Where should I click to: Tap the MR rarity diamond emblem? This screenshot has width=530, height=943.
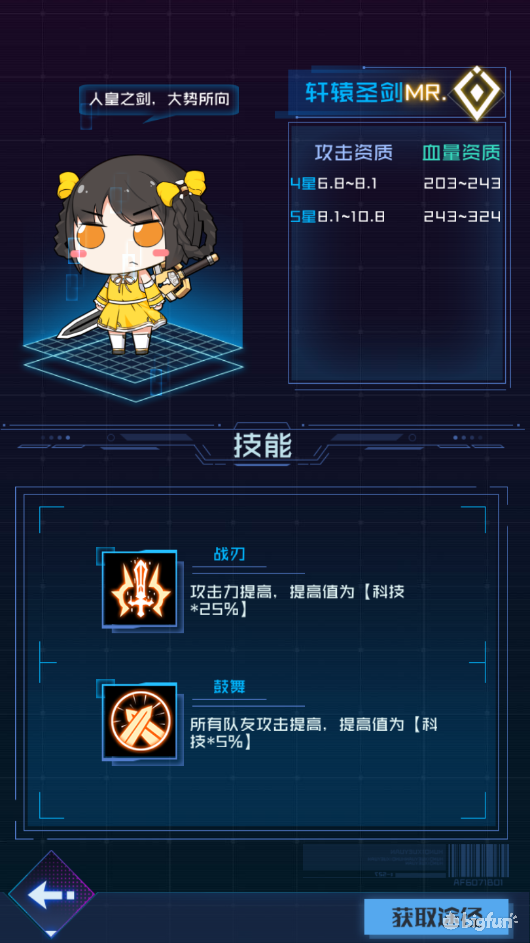pyautogui.click(x=477, y=93)
